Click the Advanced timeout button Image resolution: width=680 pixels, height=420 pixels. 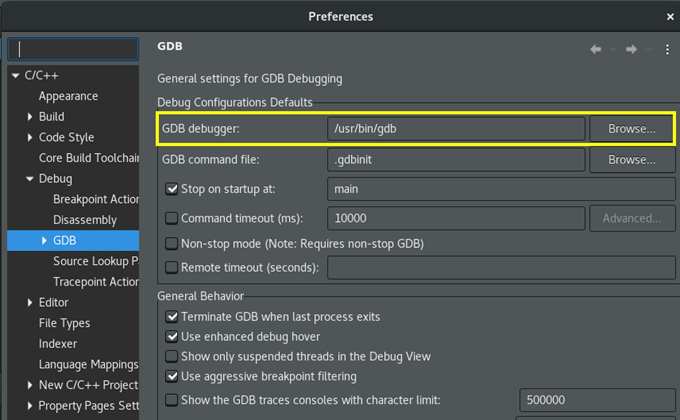(x=631, y=218)
